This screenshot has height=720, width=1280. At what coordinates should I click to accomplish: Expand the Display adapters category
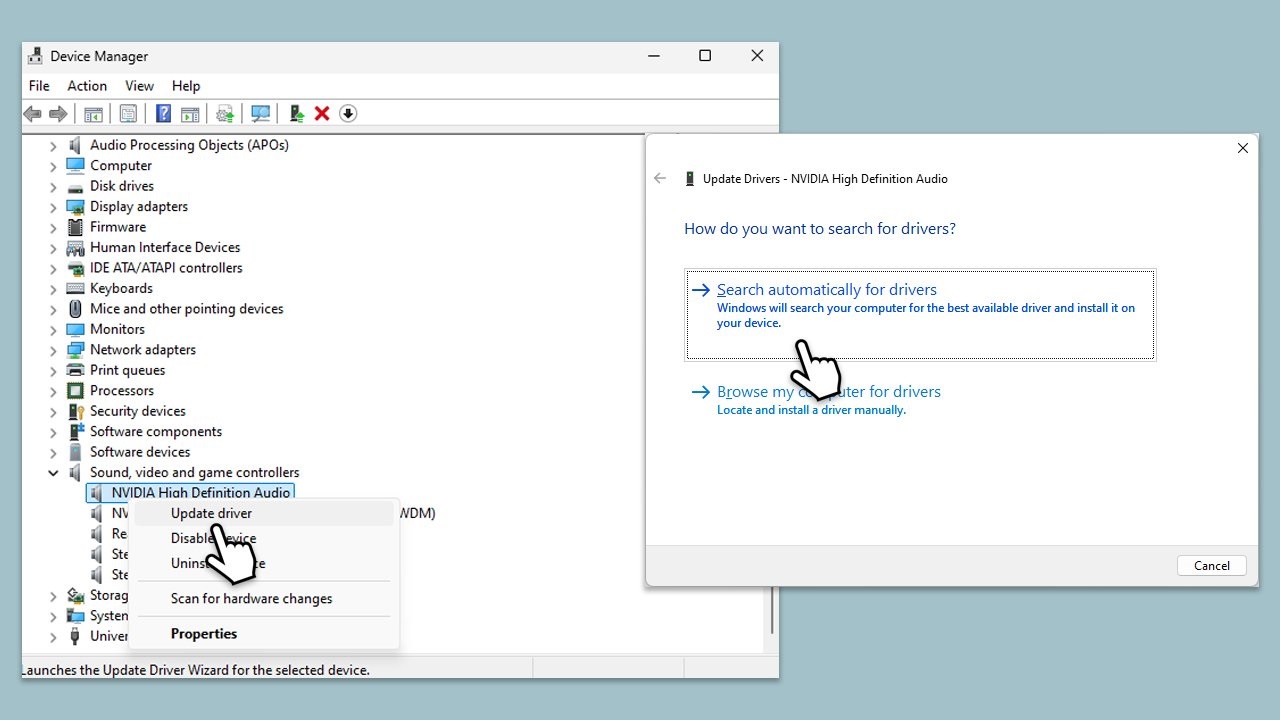tap(54, 207)
